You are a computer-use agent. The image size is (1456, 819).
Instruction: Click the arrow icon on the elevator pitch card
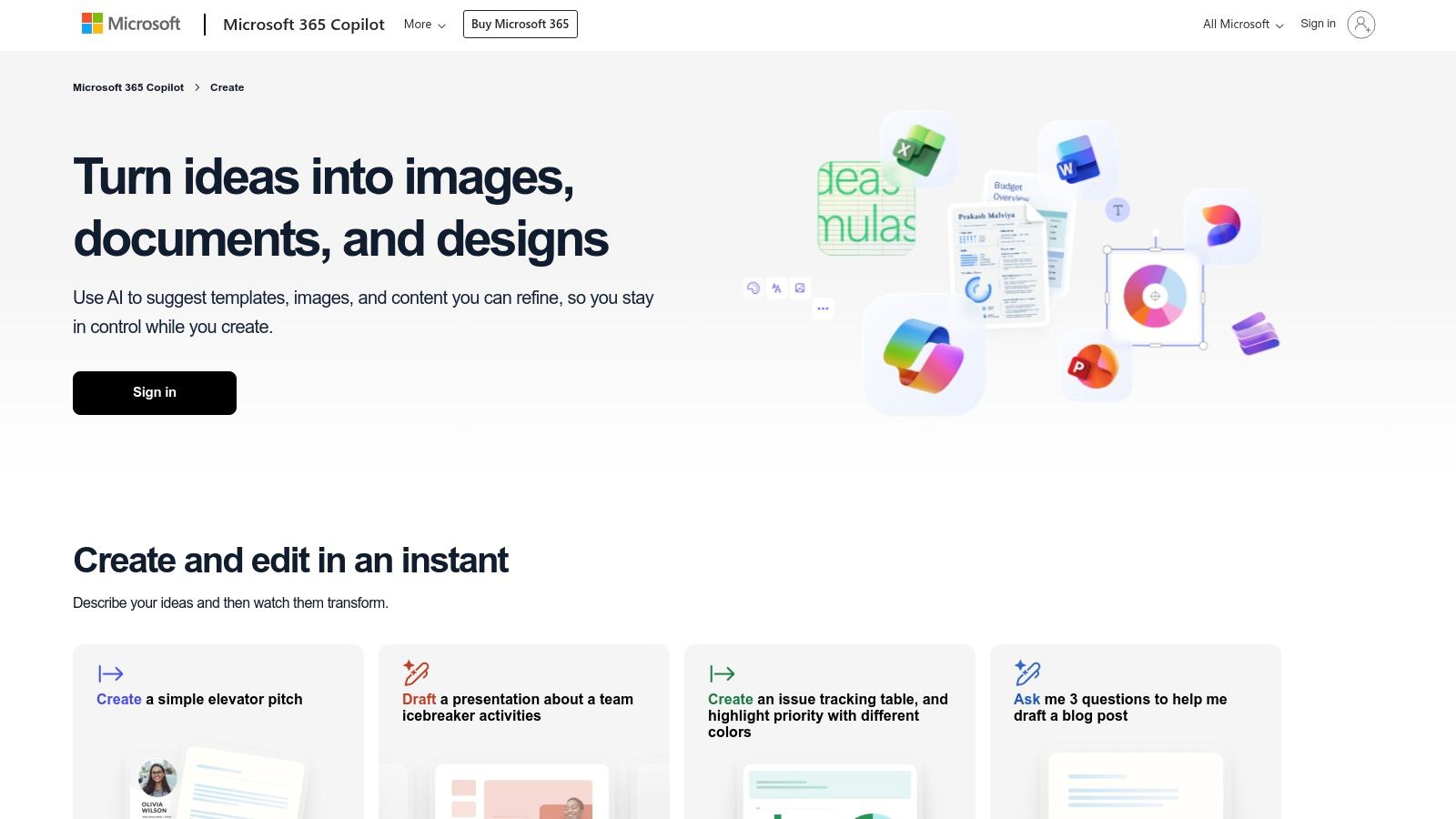click(111, 673)
